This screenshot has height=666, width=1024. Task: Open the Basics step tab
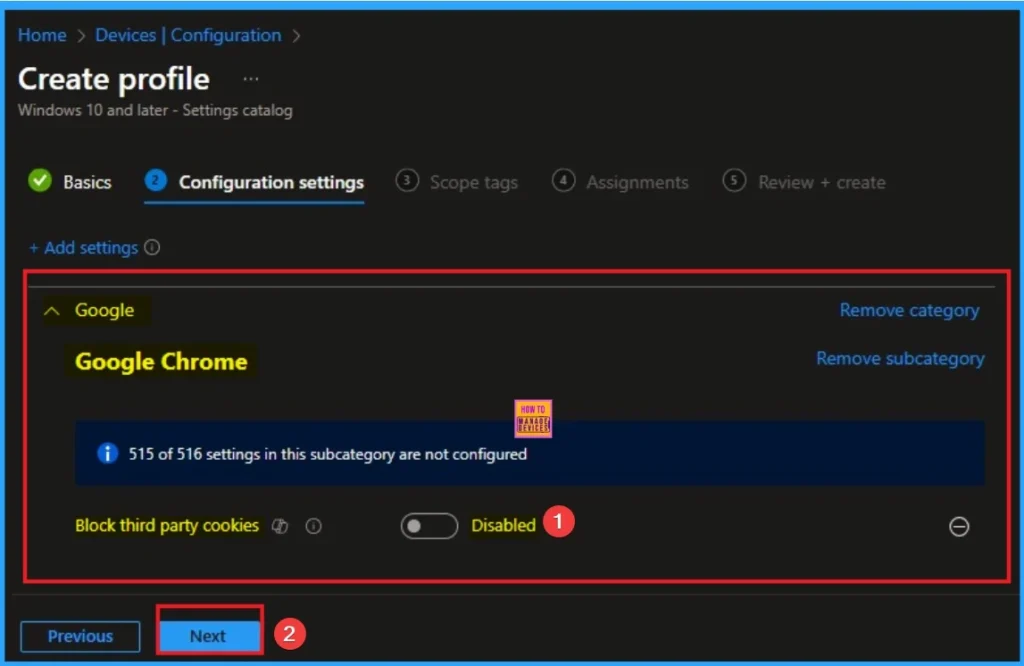(70, 182)
